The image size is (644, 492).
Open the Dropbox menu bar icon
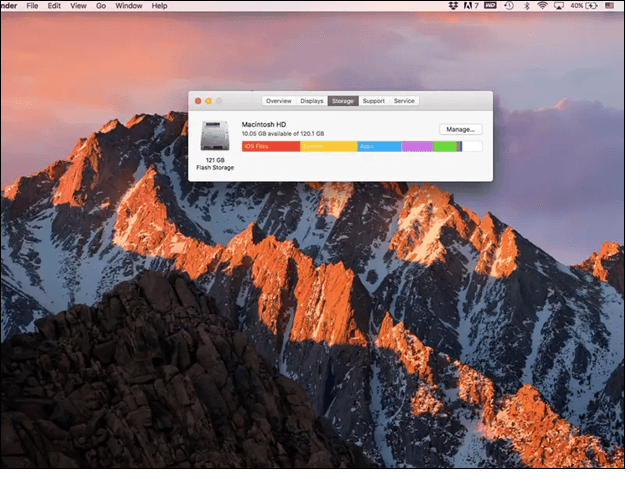pos(455,6)
